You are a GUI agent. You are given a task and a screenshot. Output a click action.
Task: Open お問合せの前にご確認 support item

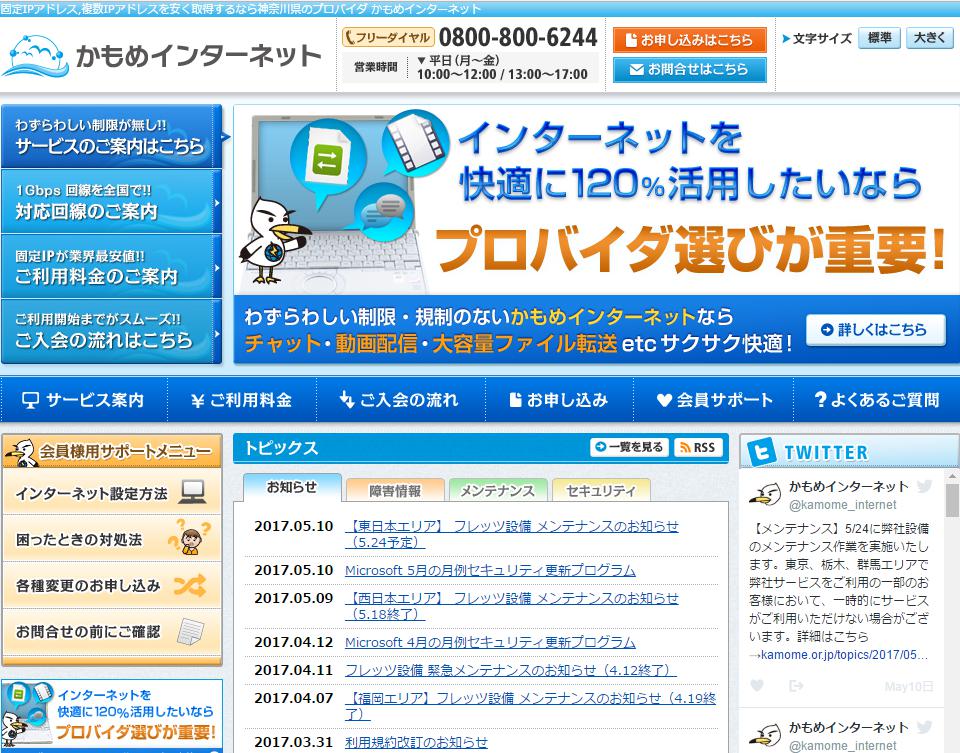(111, 632)
